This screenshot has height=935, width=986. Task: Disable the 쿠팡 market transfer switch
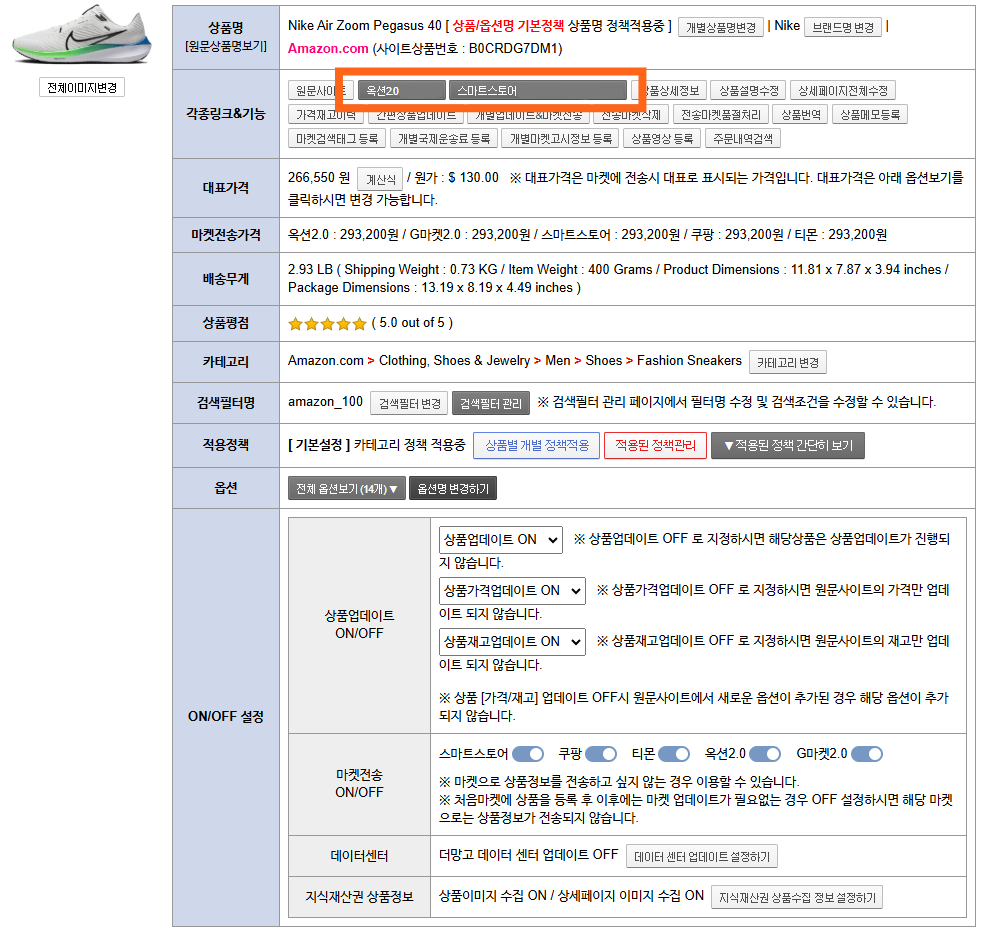(601, 753)
